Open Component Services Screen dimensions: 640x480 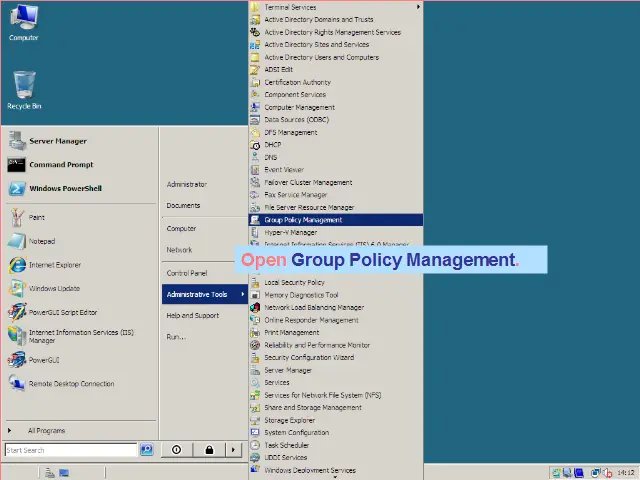point(336,95)
